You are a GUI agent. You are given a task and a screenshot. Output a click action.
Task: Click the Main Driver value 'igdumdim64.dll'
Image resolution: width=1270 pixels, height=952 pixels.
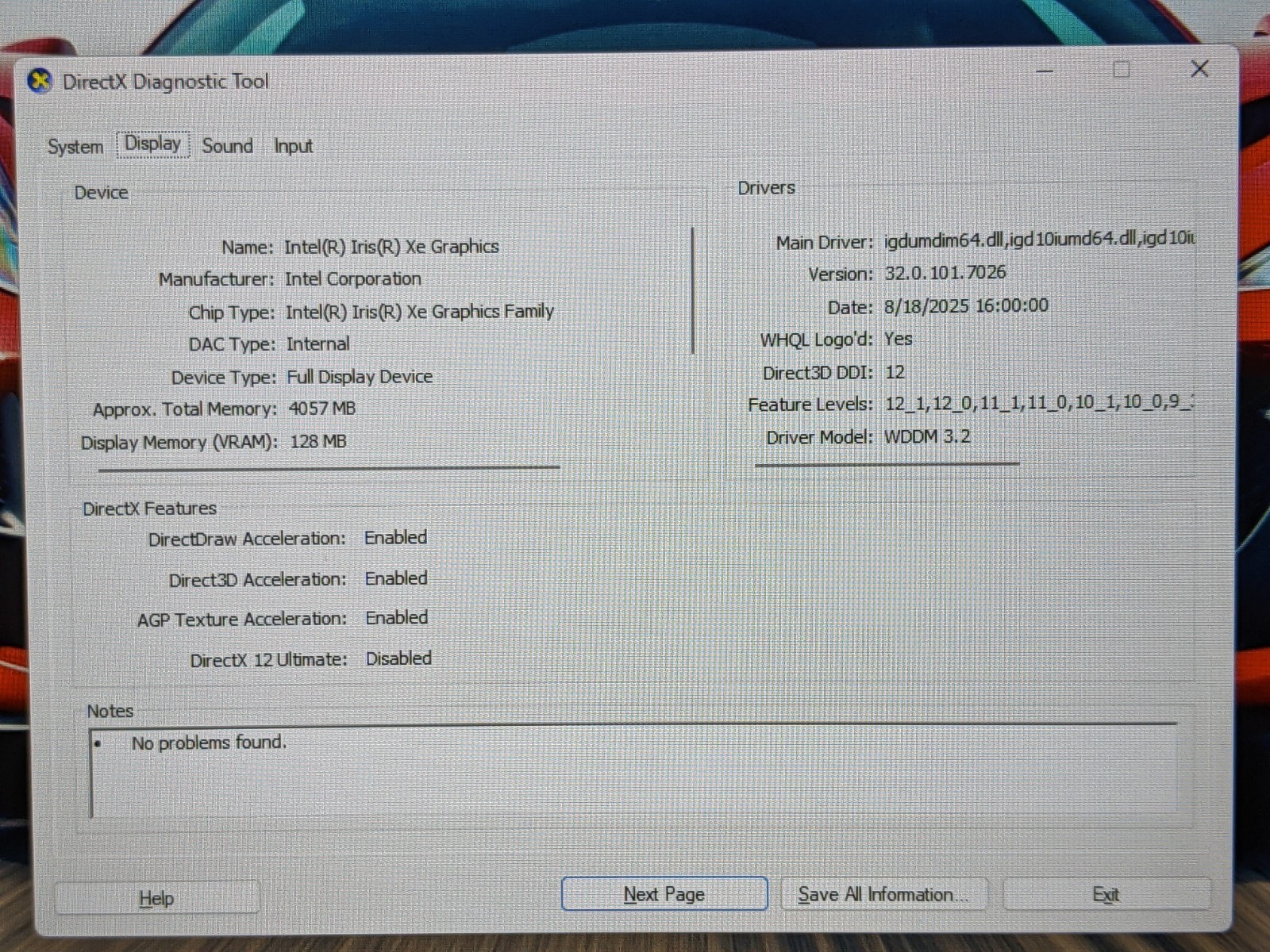(x=945, y=239)
